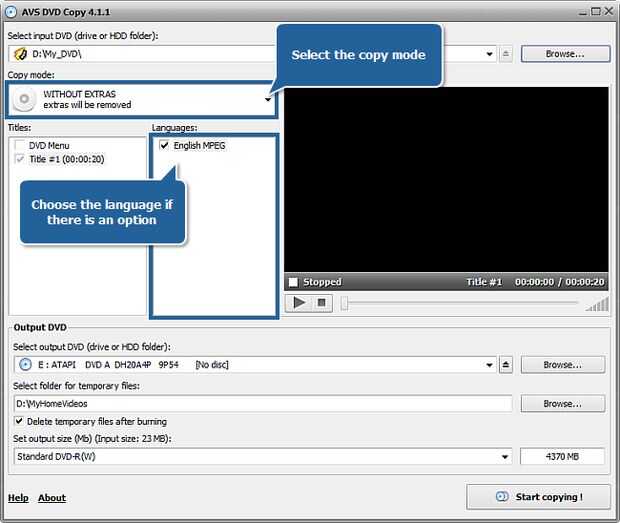Click the volume level bars icon
Viewport: 620px width, 523px height.
(x=597, y=305)
